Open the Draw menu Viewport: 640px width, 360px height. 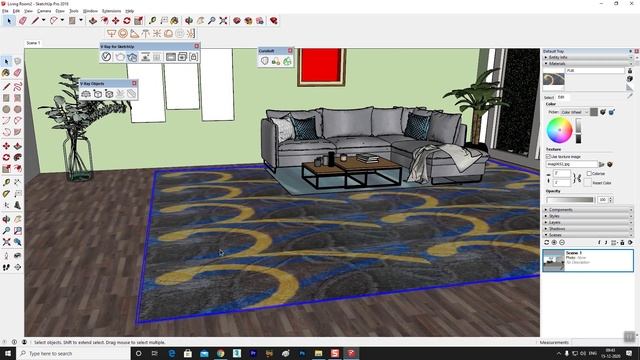(x=60, y=11)
